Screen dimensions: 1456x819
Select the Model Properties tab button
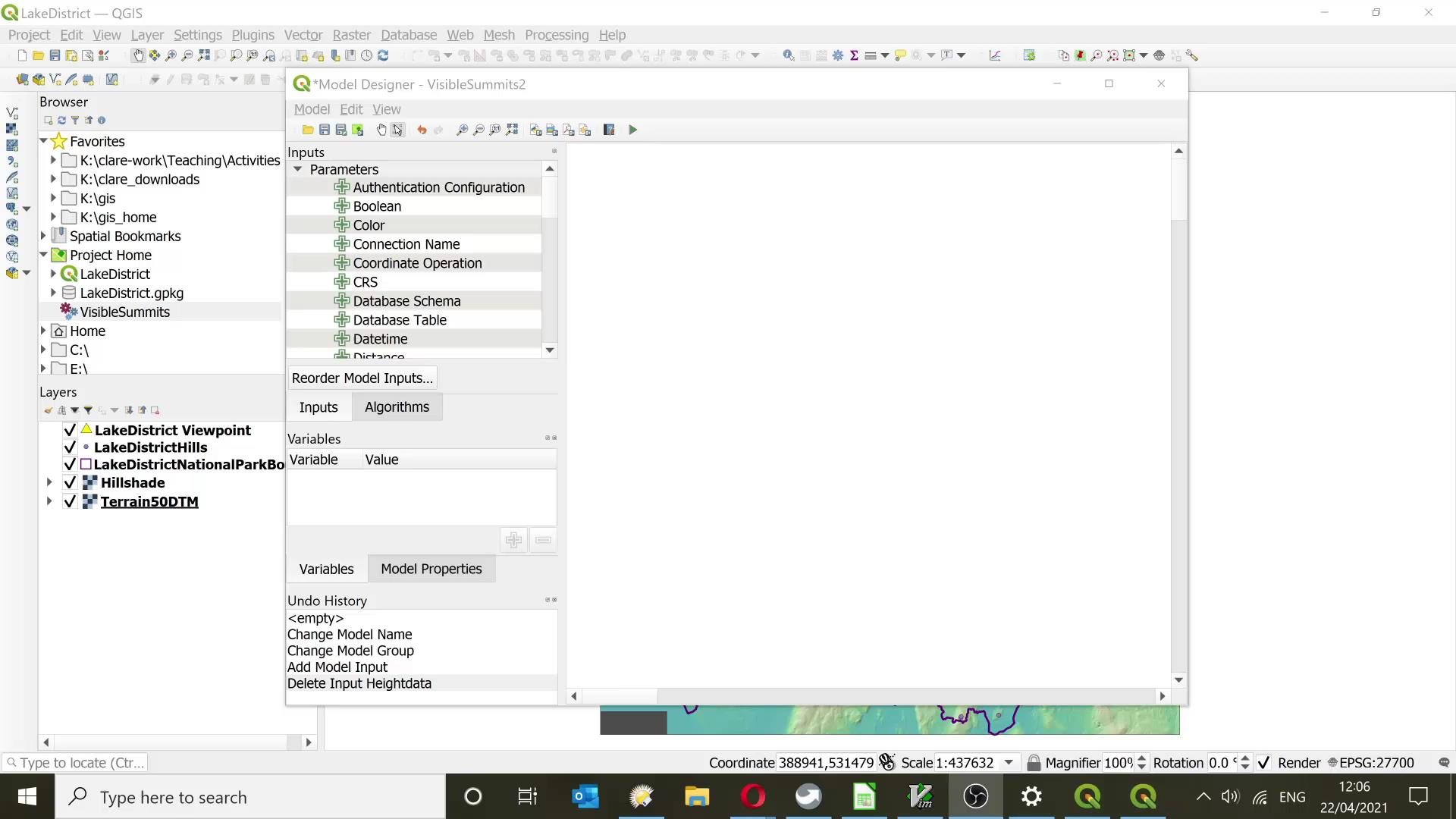[431, 569]
